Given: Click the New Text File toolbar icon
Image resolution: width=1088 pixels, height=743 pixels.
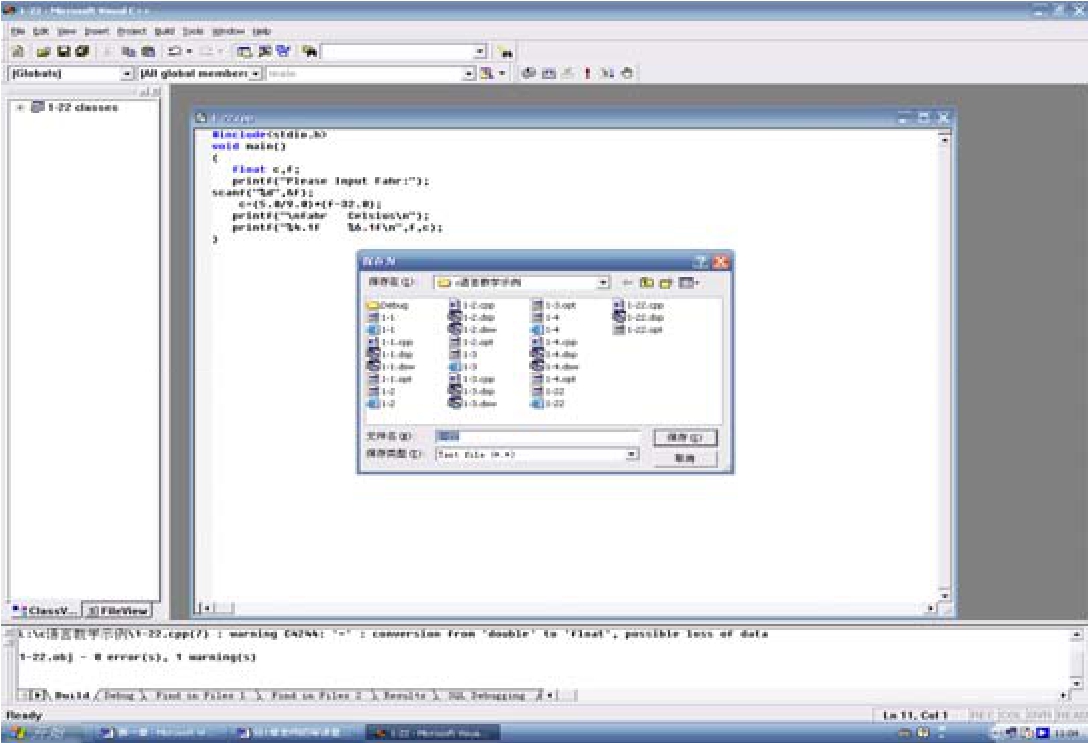Looking at the screenshot, I should pyautogui.click(x=19, y=51).
